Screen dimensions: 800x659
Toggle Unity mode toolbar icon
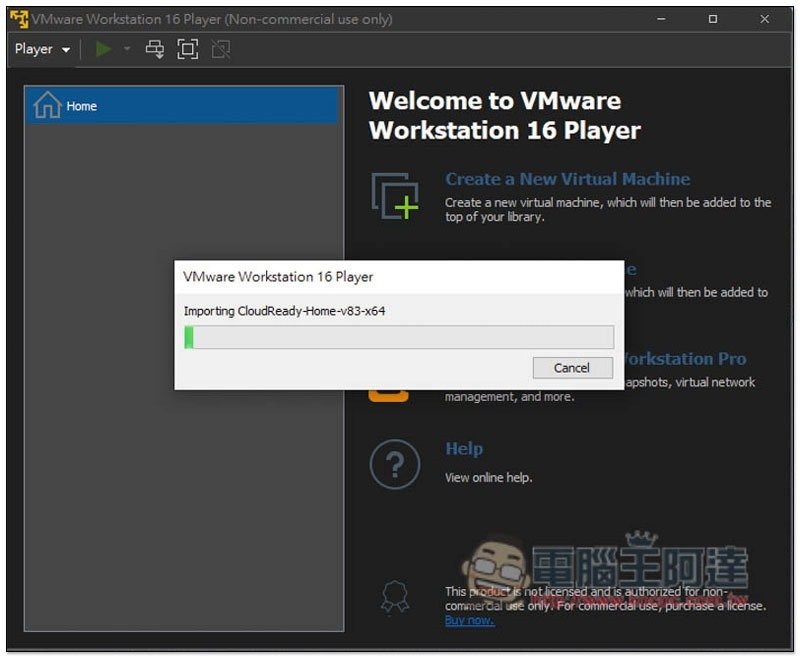click(x=220, y=49)
